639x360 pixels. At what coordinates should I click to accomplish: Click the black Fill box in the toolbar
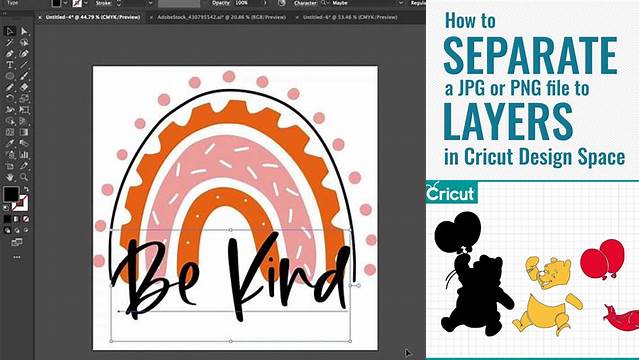click(x=11, y=194)
